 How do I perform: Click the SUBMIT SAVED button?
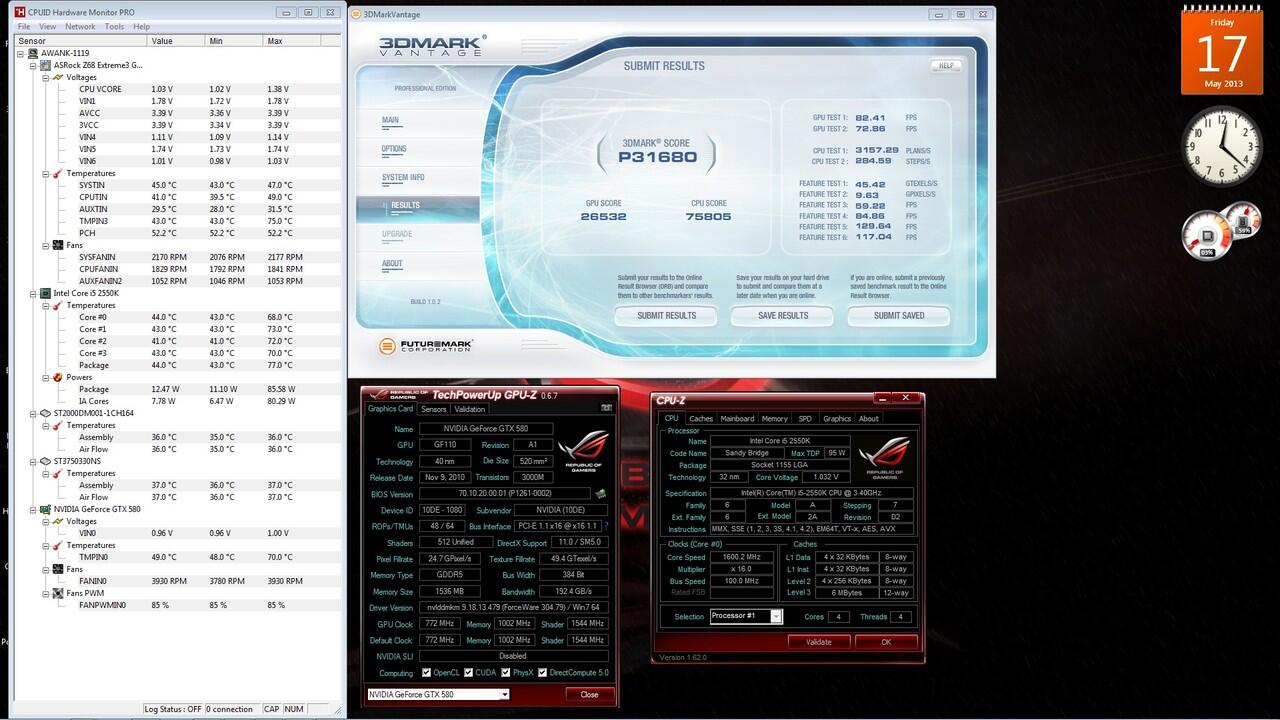pyautogui.click(x=899, y=316)
